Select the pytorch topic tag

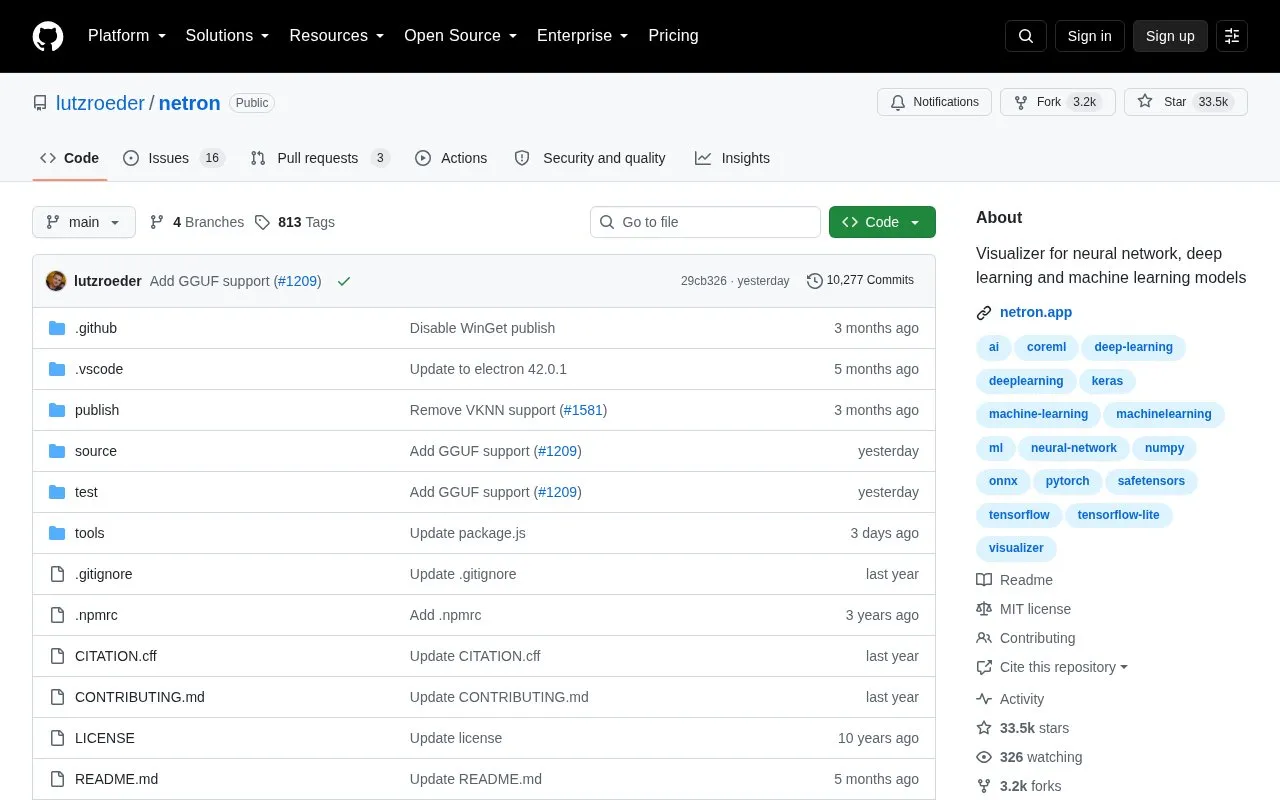point(1067,481)
